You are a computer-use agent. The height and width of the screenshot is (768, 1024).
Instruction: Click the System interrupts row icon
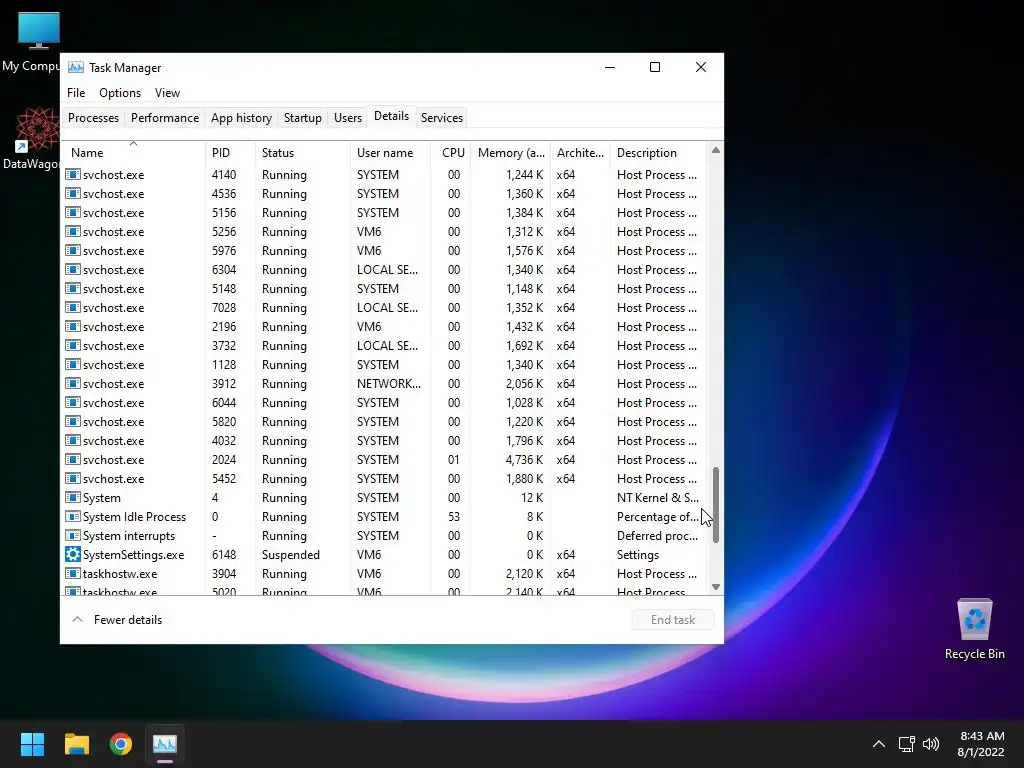point(72,536)
